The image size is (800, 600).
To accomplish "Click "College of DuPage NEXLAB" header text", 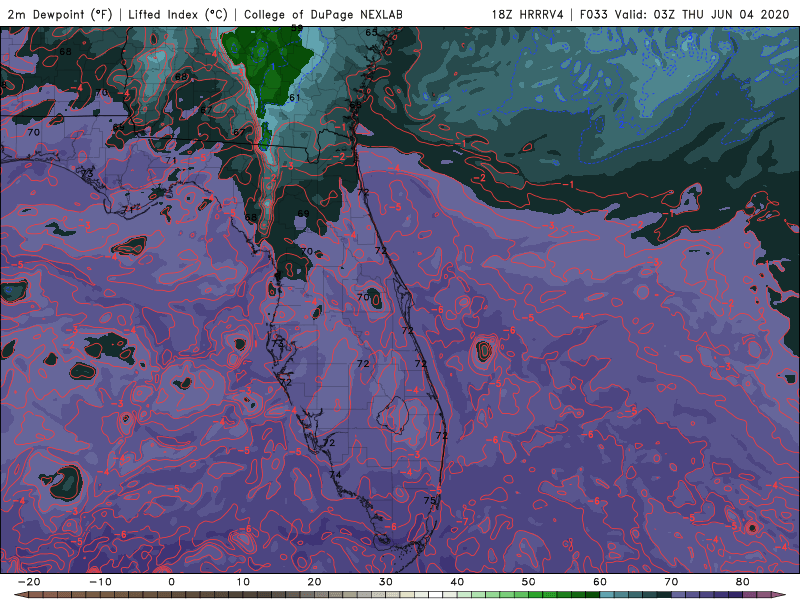I will 323,15.
